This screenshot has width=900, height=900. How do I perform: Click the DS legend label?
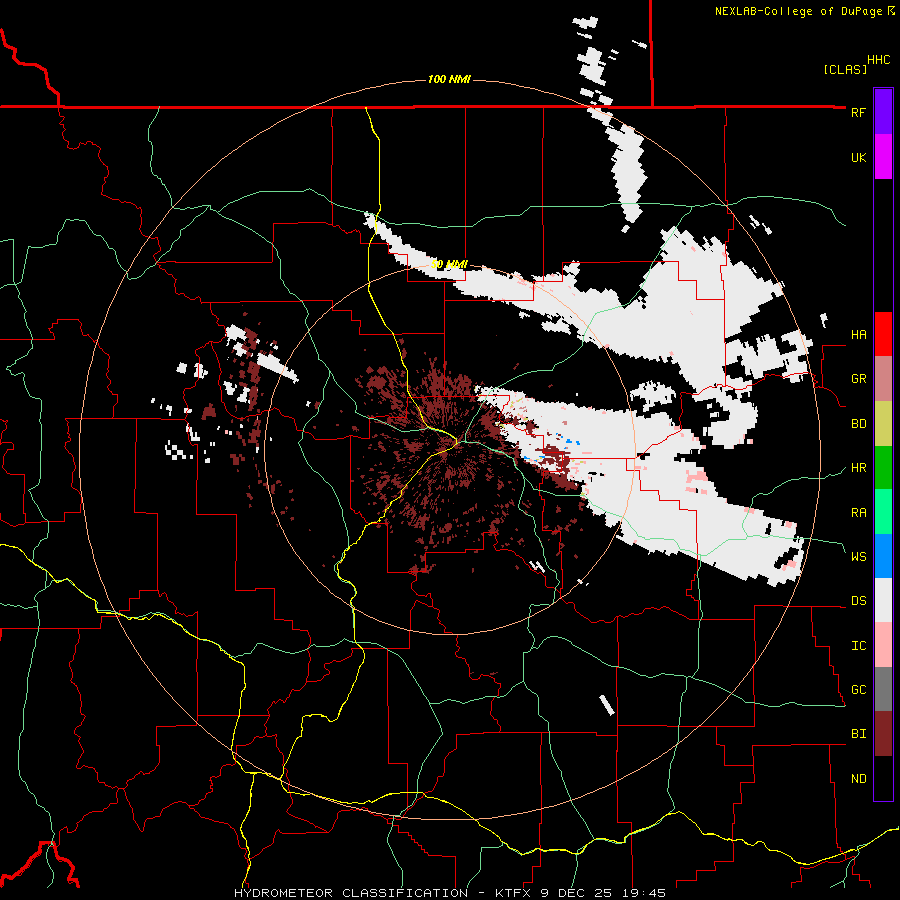pos(858,600)
